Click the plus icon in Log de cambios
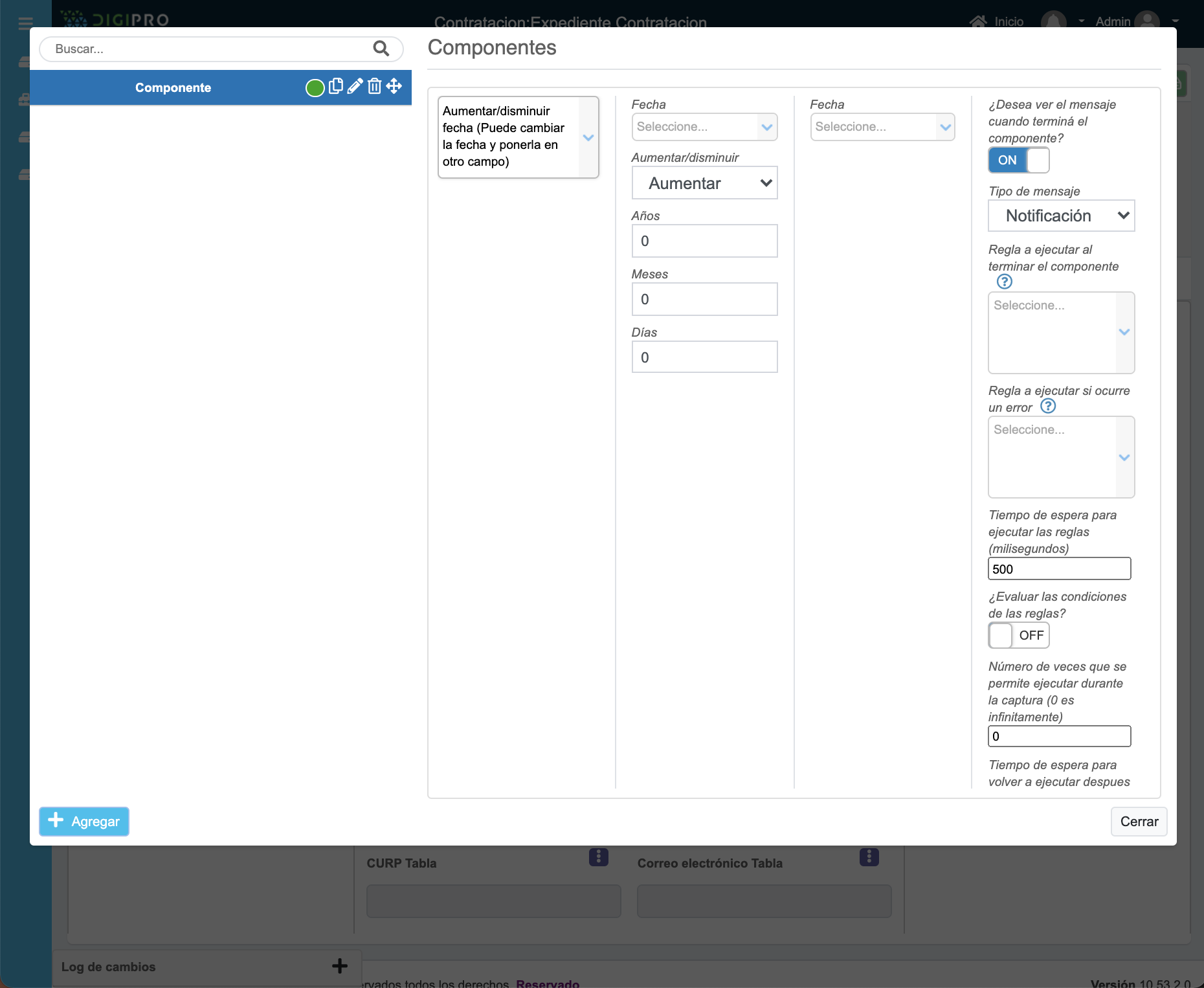Viewport: 1204px width, 988px height. click(339, 967)
